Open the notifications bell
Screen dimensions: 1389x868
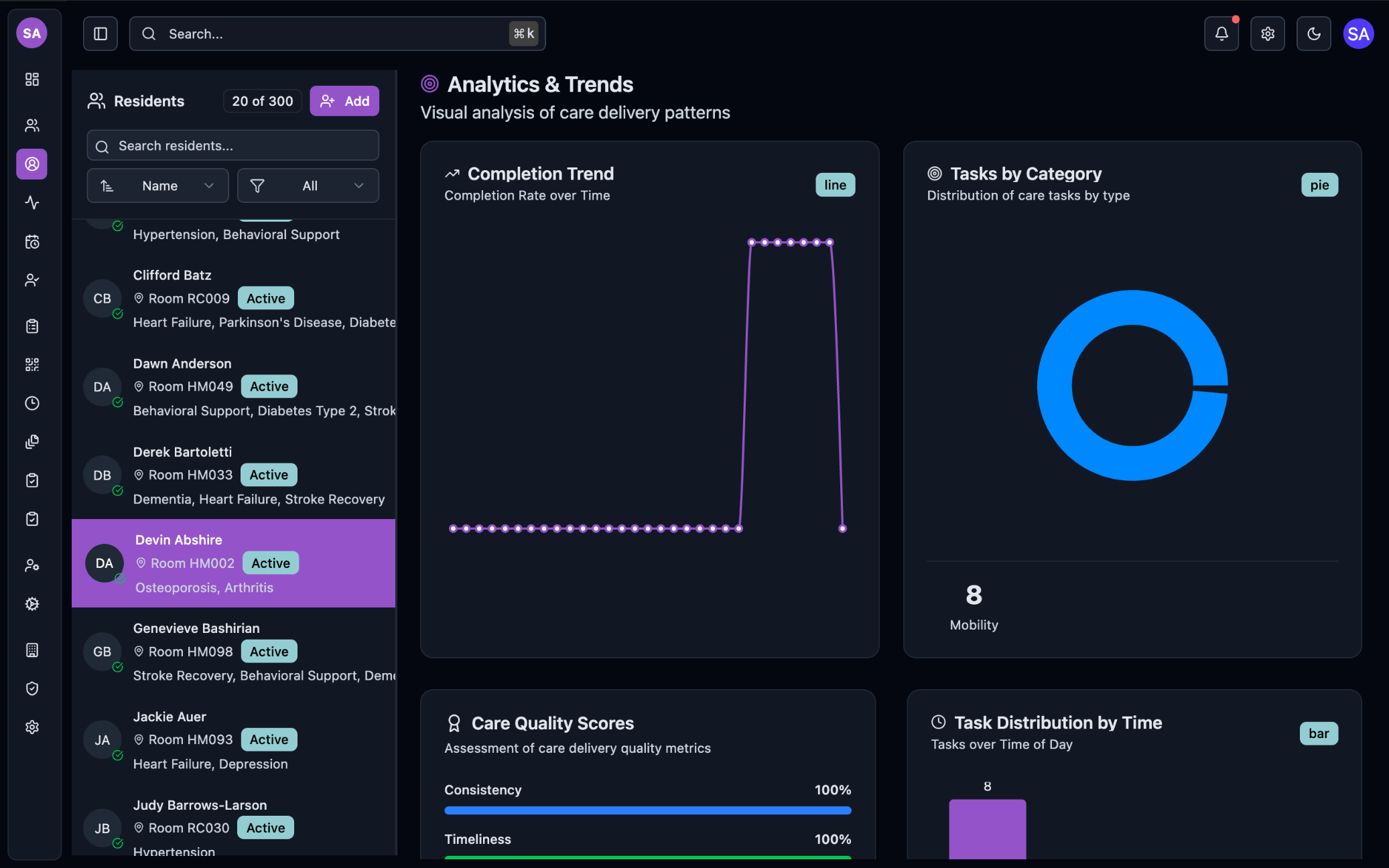[x=1221, y=33]
